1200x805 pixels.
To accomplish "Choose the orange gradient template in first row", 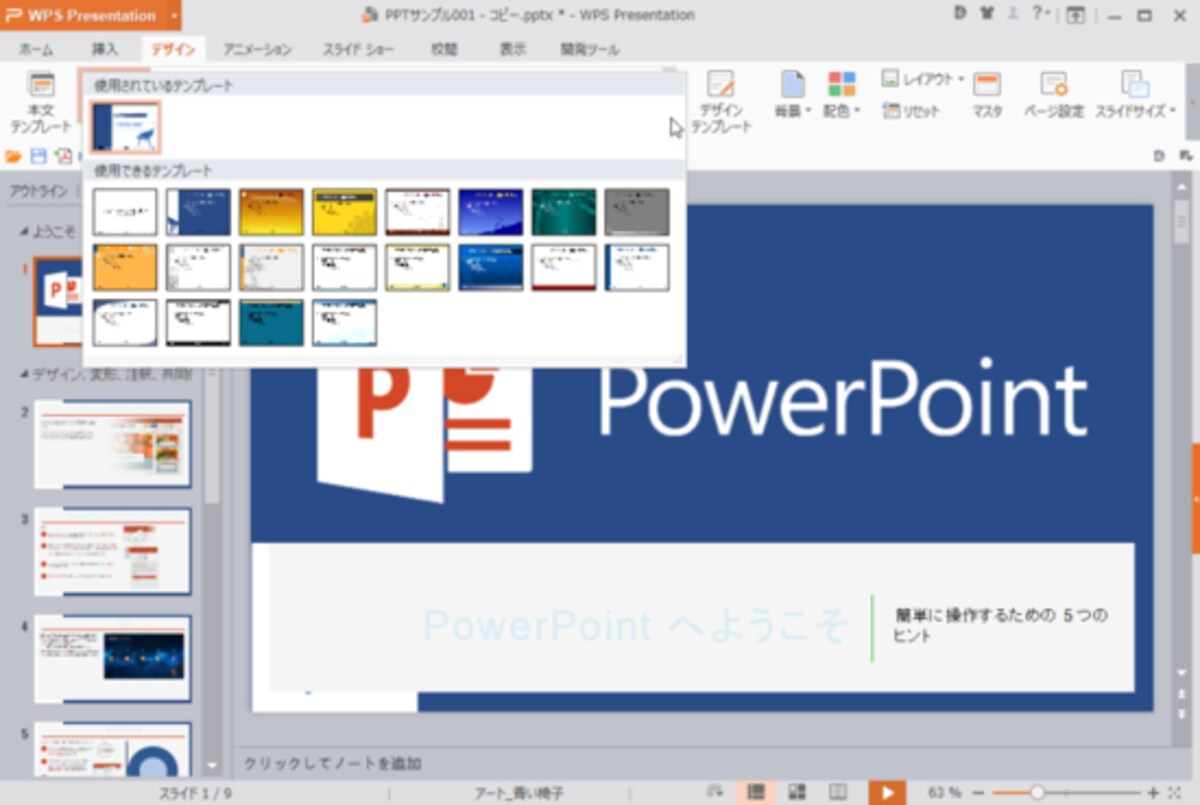I will (x=271, y=211).
